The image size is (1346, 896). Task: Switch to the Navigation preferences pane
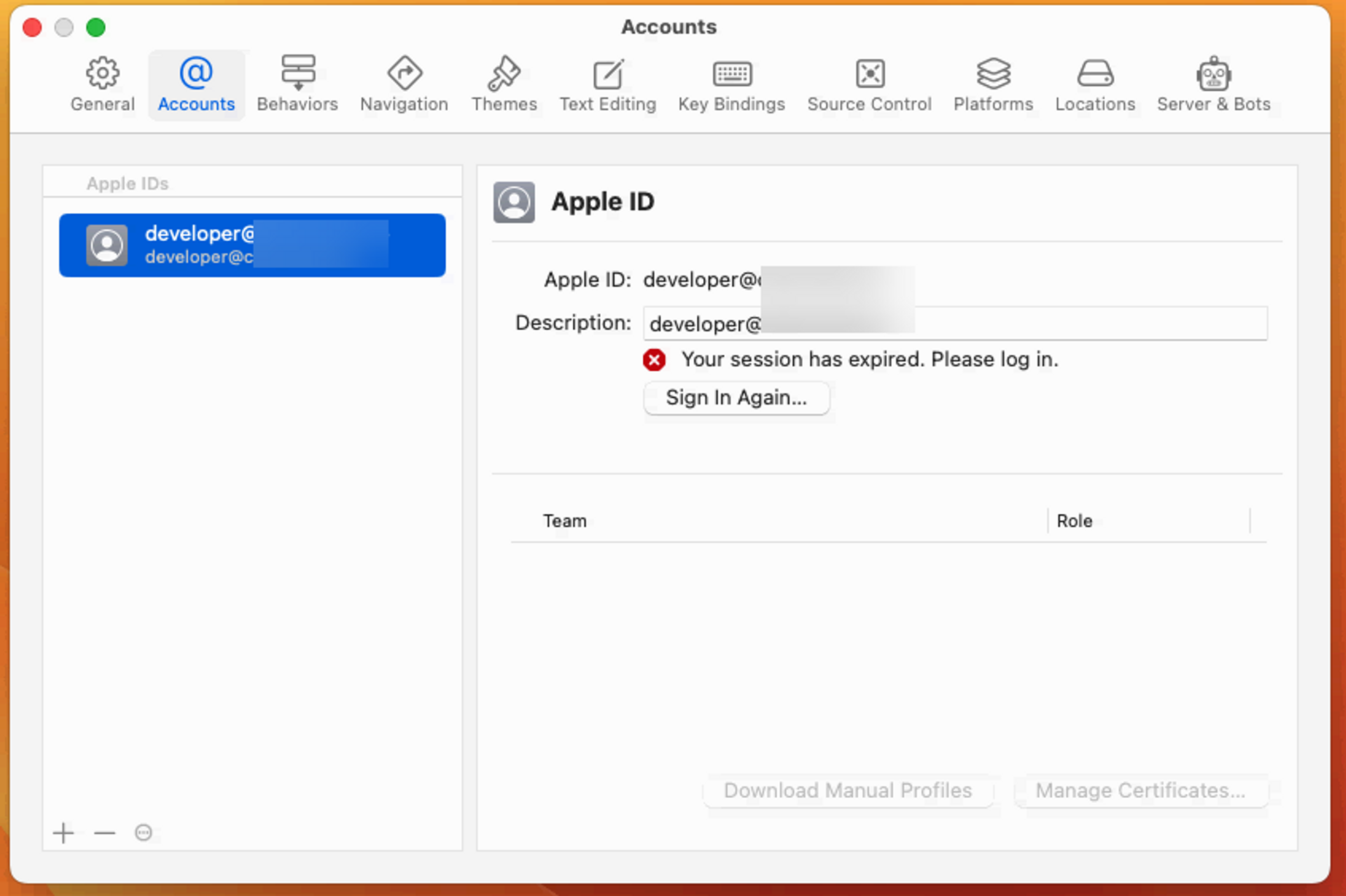(404, 86)
